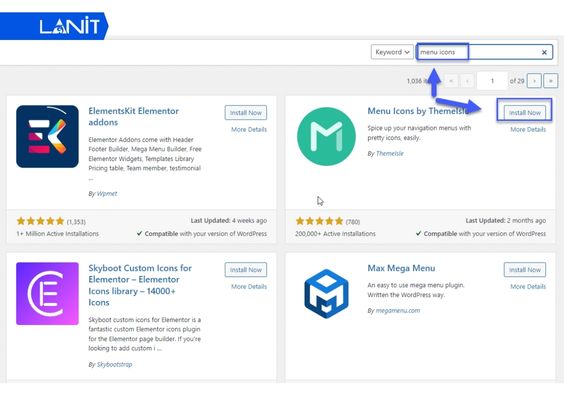Click the compatibility checkmark under ElementsKit

click(x=140, y=233)
